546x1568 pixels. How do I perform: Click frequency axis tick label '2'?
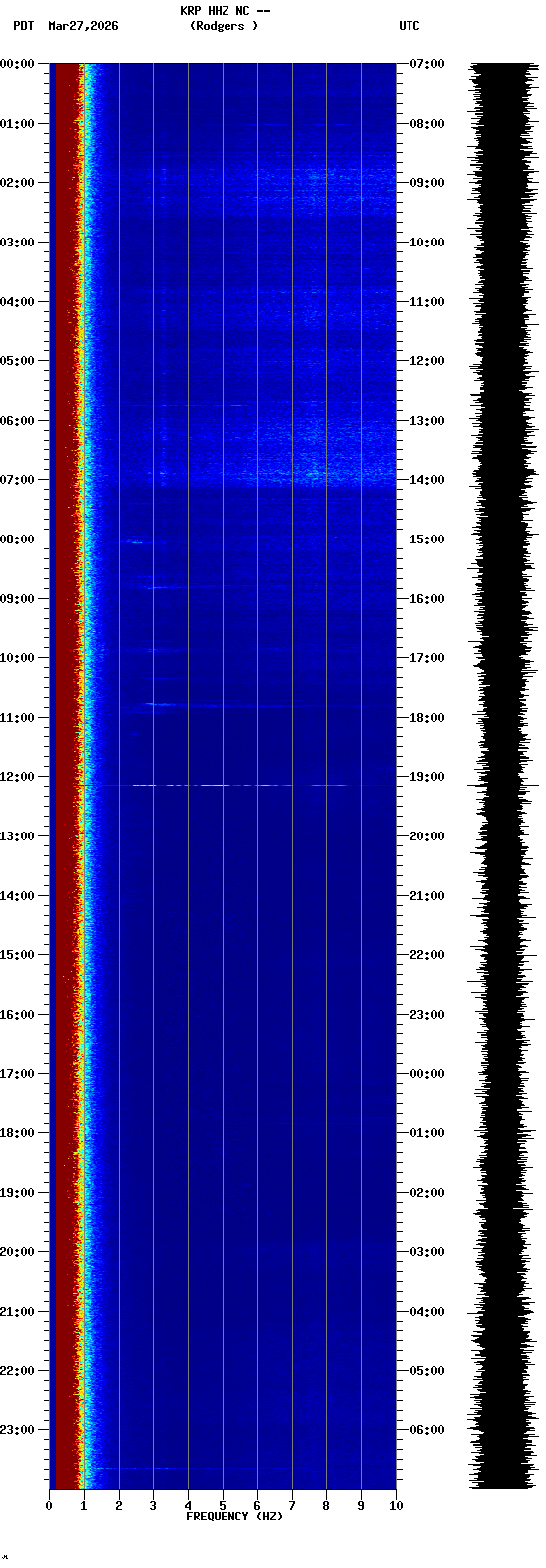[x=119, y=1506]
